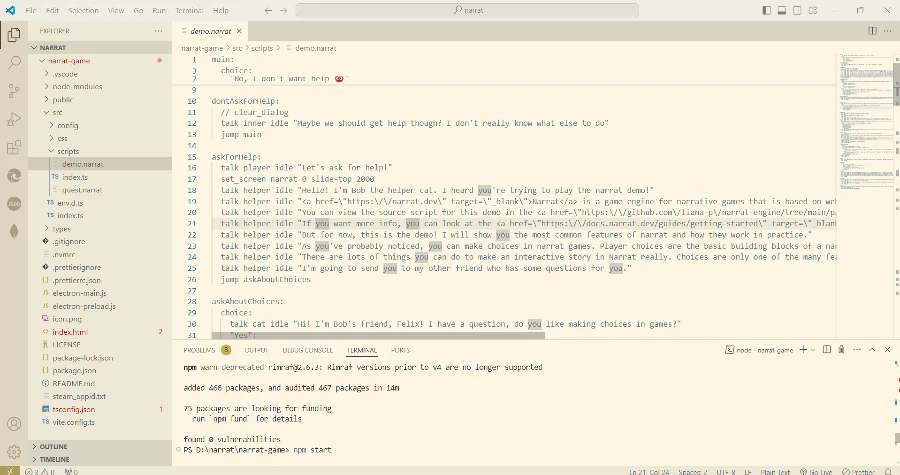Open notifications bell in status bar

pyautogui.click(x=887, y=469)
